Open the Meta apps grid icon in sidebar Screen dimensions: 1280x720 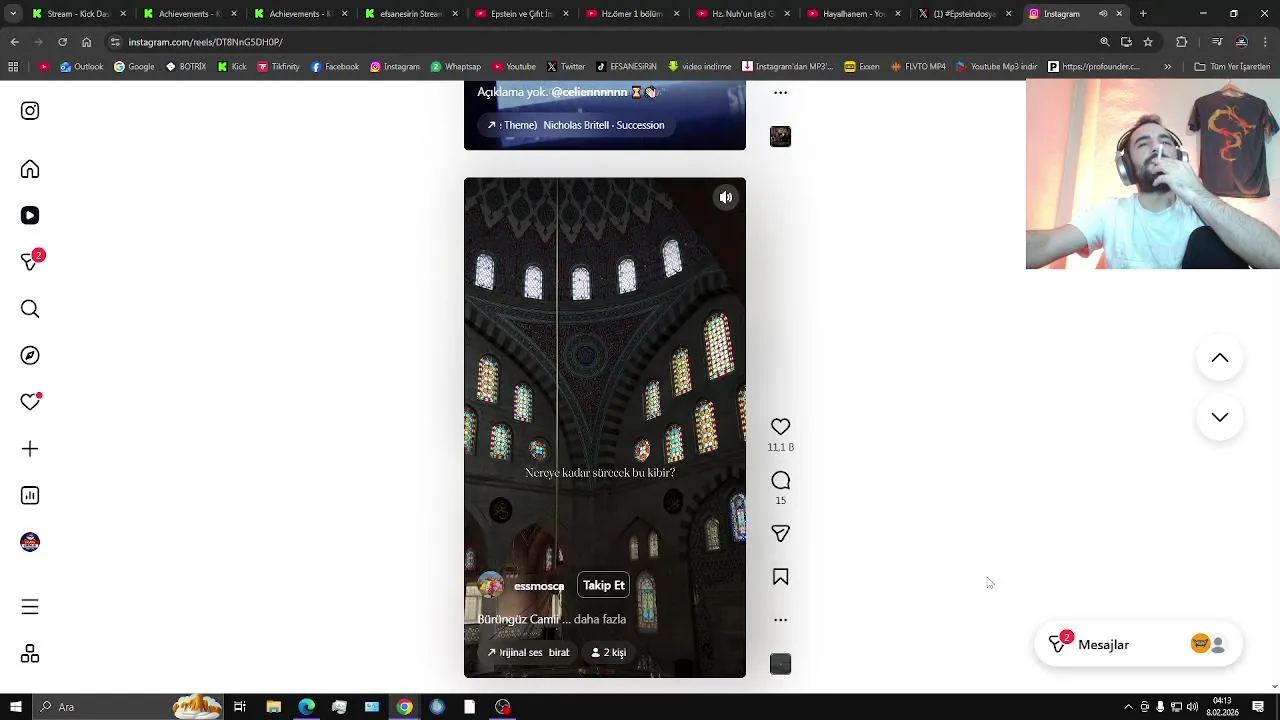click(x=30, y=653)
